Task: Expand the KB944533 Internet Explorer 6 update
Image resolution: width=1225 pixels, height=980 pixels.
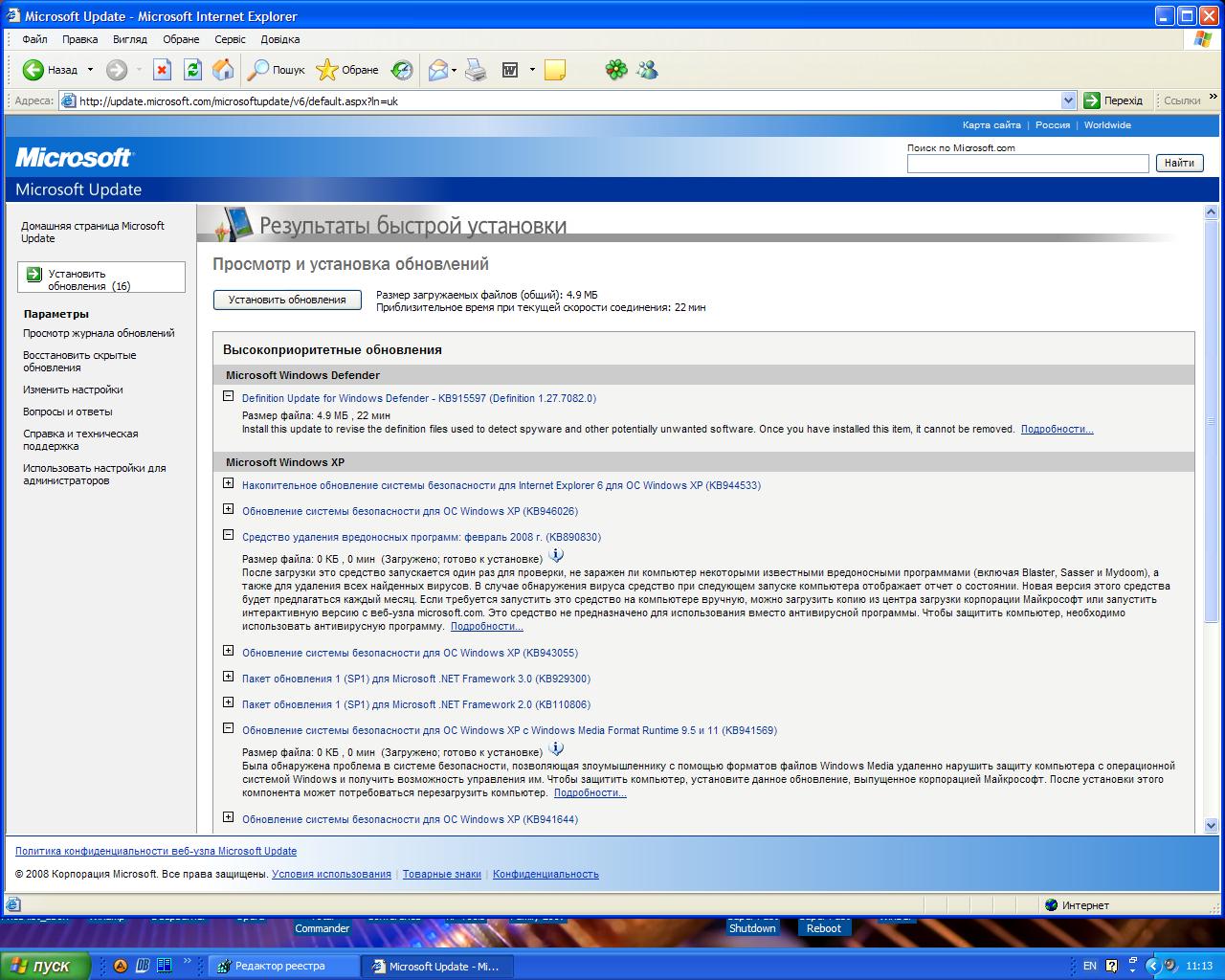Action: click(228, 483)
